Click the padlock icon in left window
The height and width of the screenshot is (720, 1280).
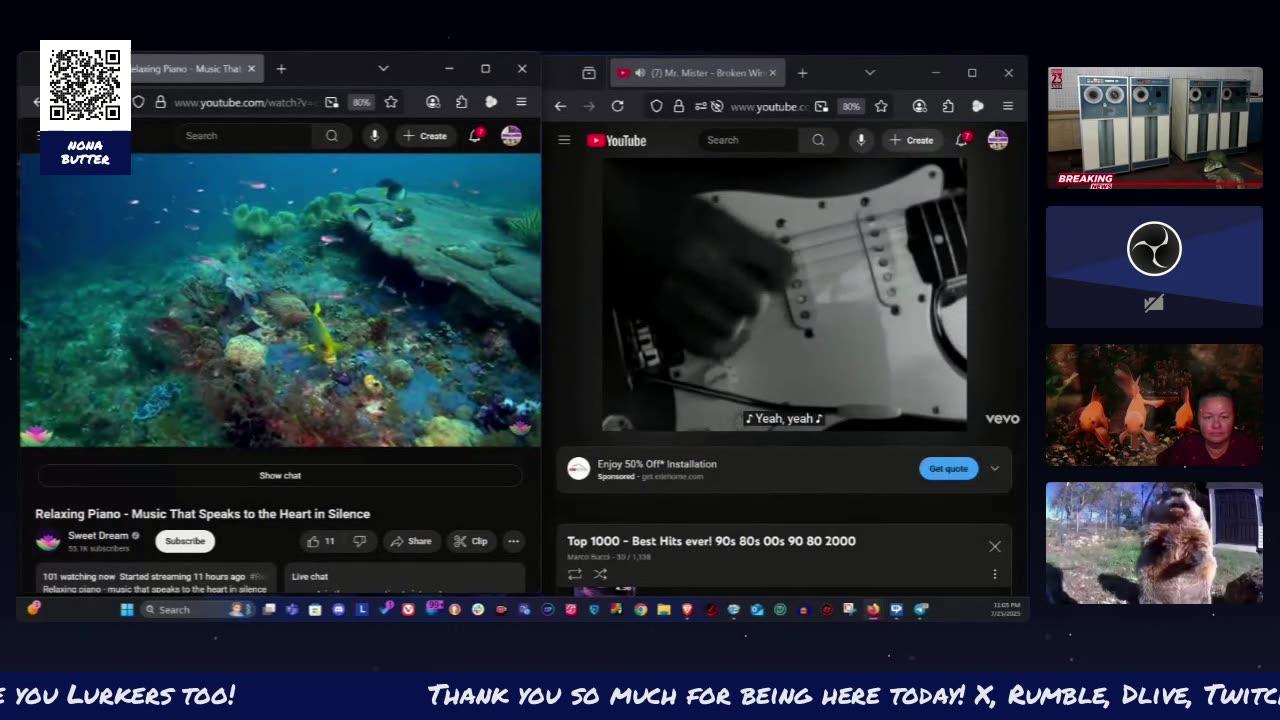(160, 102)
